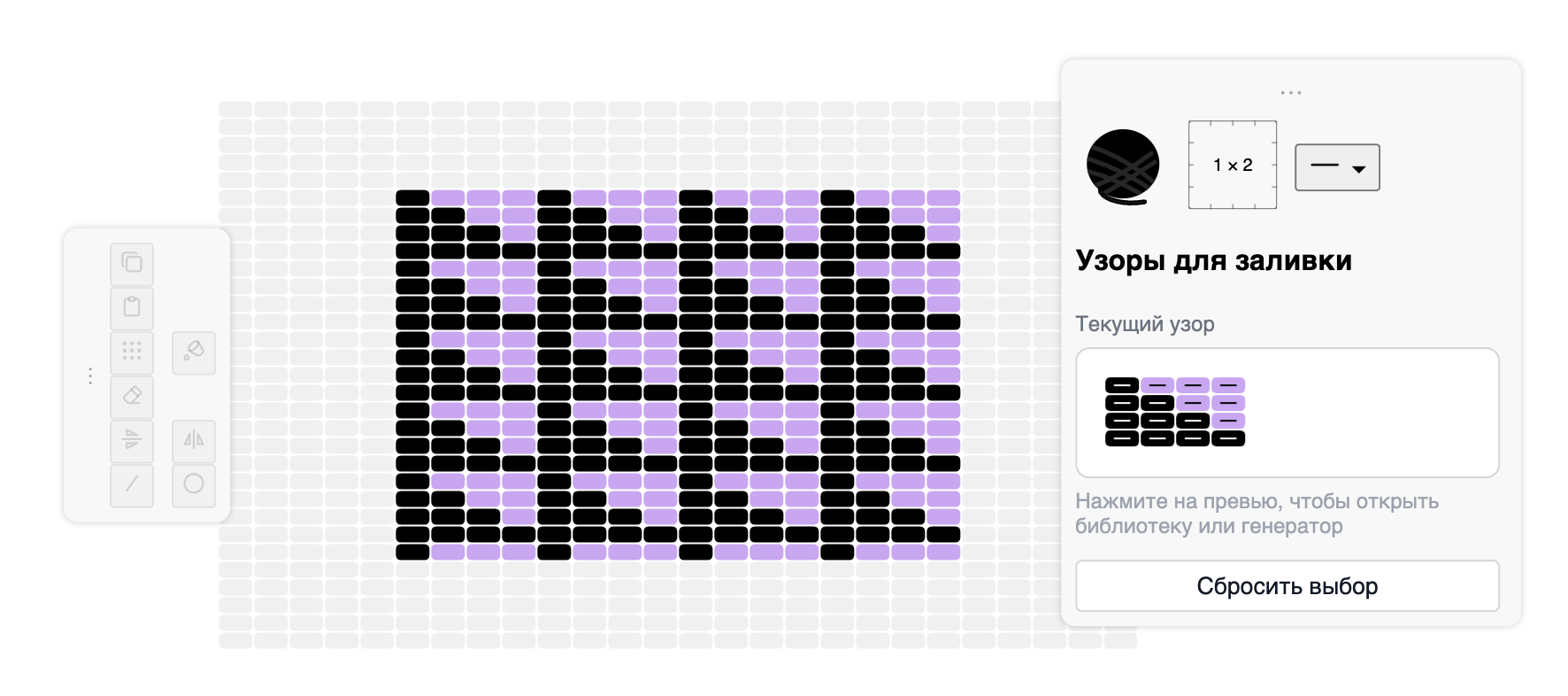Click the 1 × 2 size box
Viewport: 1568px width, 696px height.
coord(1232,166)
